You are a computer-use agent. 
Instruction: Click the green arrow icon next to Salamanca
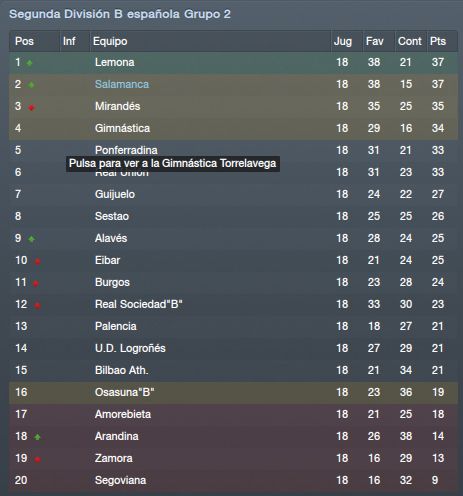tap(31, 85)
